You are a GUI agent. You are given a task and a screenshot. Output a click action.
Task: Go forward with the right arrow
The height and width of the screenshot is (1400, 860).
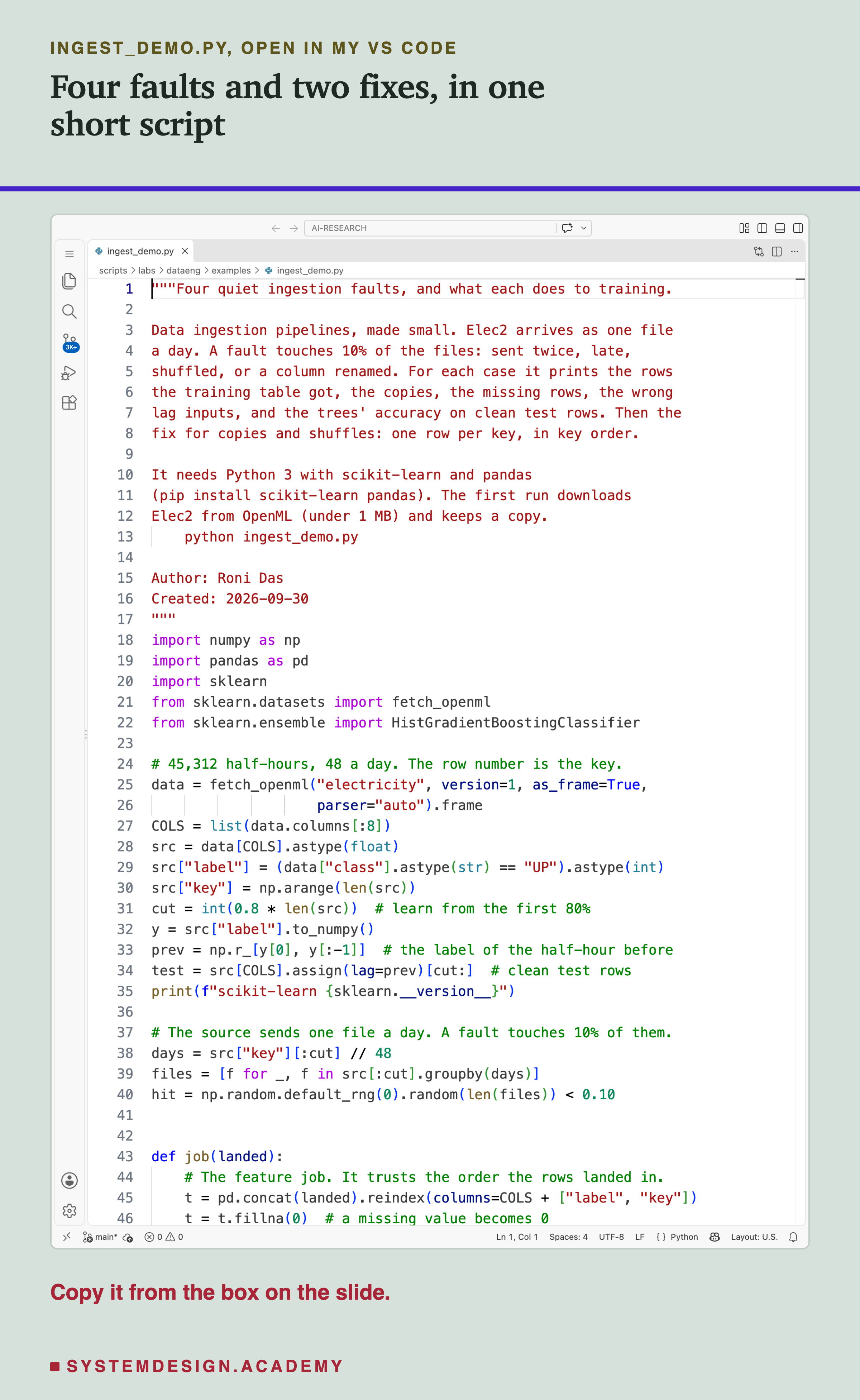[x=293, y=228]
